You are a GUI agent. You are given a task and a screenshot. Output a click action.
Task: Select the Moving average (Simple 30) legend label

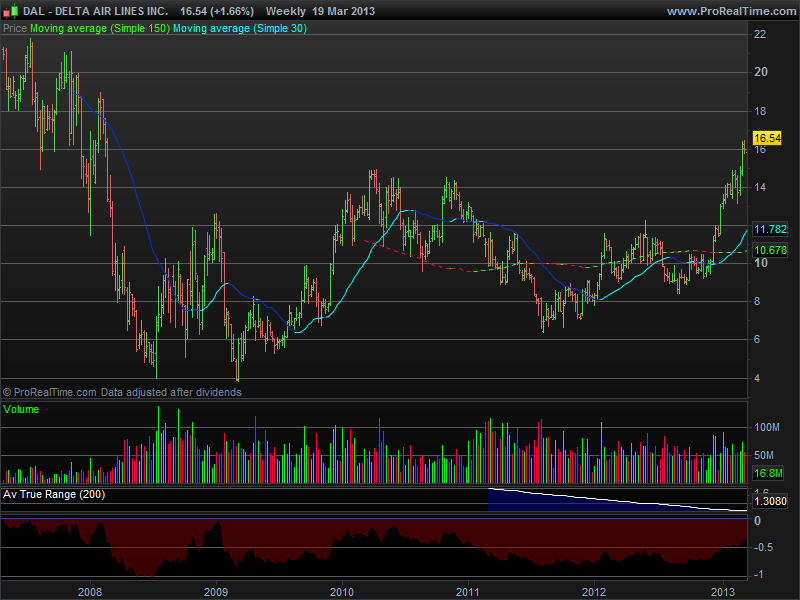[x=240, y=29]
